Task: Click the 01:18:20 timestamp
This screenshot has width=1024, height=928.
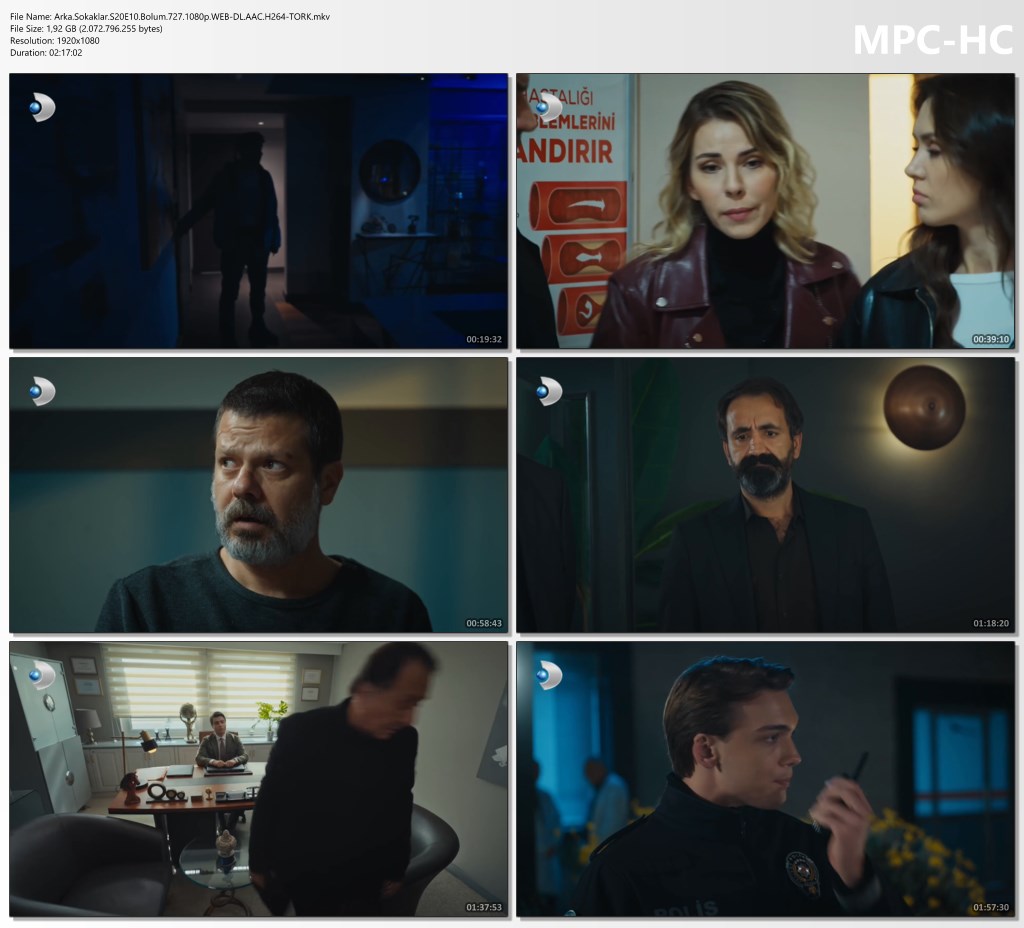Action: pos(991,623)
